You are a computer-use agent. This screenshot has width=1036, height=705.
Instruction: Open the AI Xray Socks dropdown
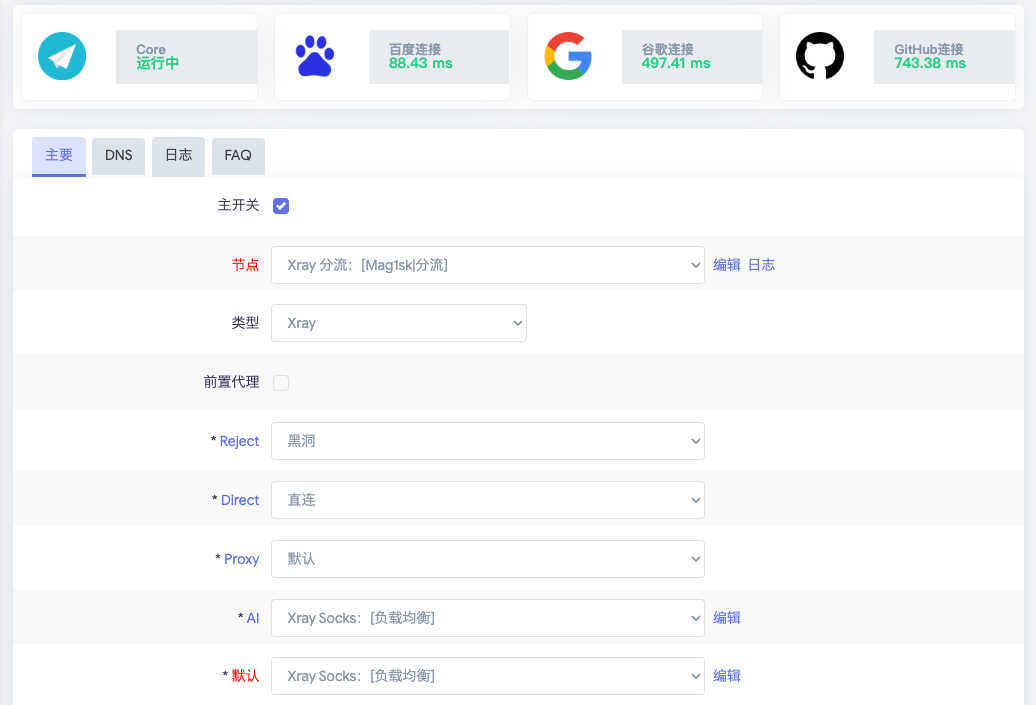[x=487, y=618]
